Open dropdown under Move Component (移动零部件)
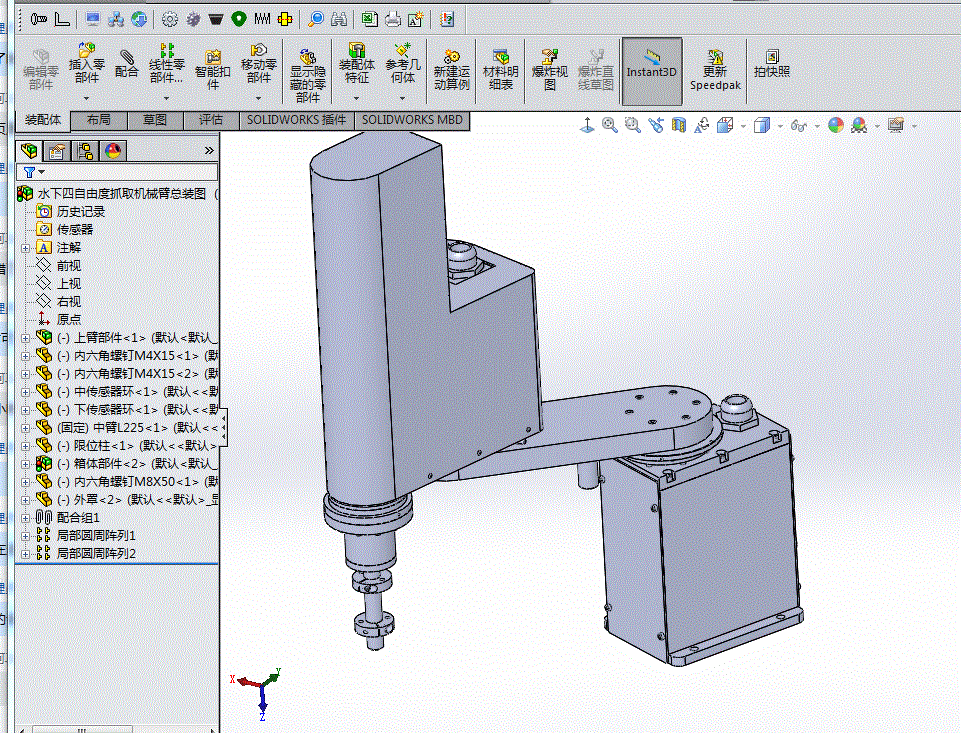961x733 pixels. (x=259, y=98)
